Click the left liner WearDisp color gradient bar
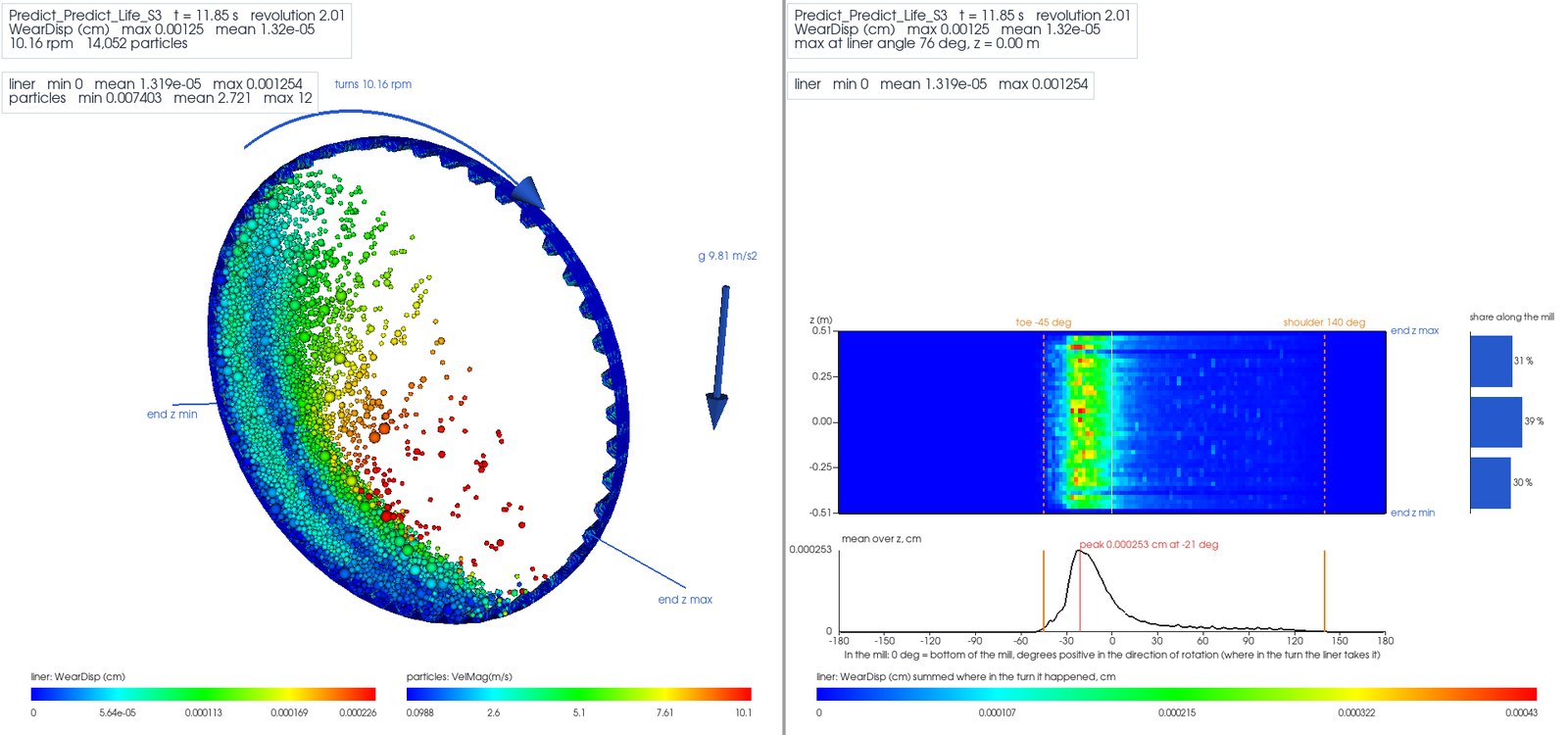The height and width of the screenshot is (735, 1568). coord(204,694)
